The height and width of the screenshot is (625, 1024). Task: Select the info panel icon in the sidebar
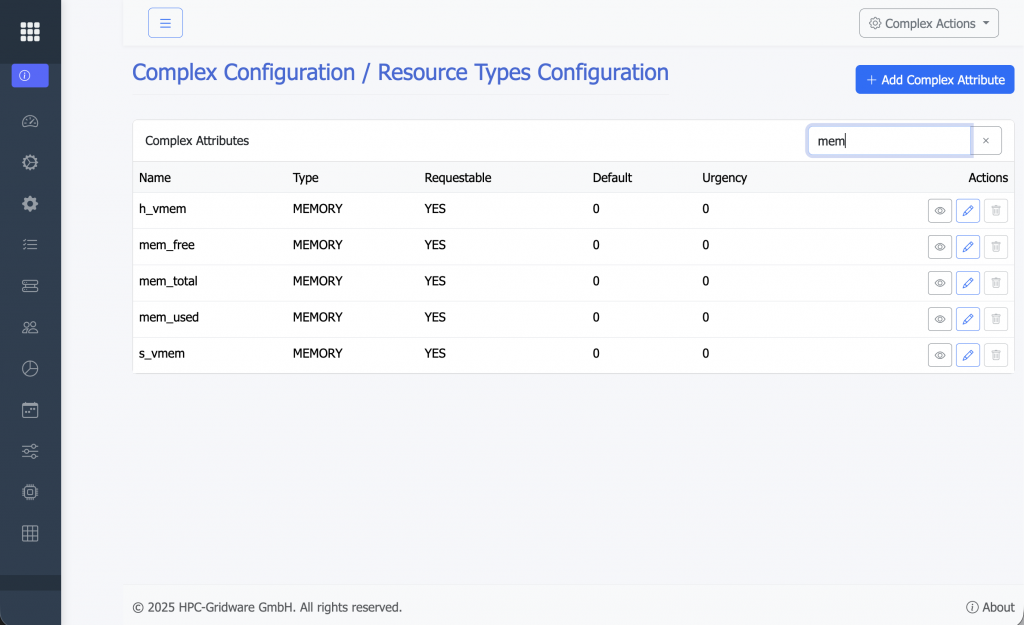(x=30, y=75)
